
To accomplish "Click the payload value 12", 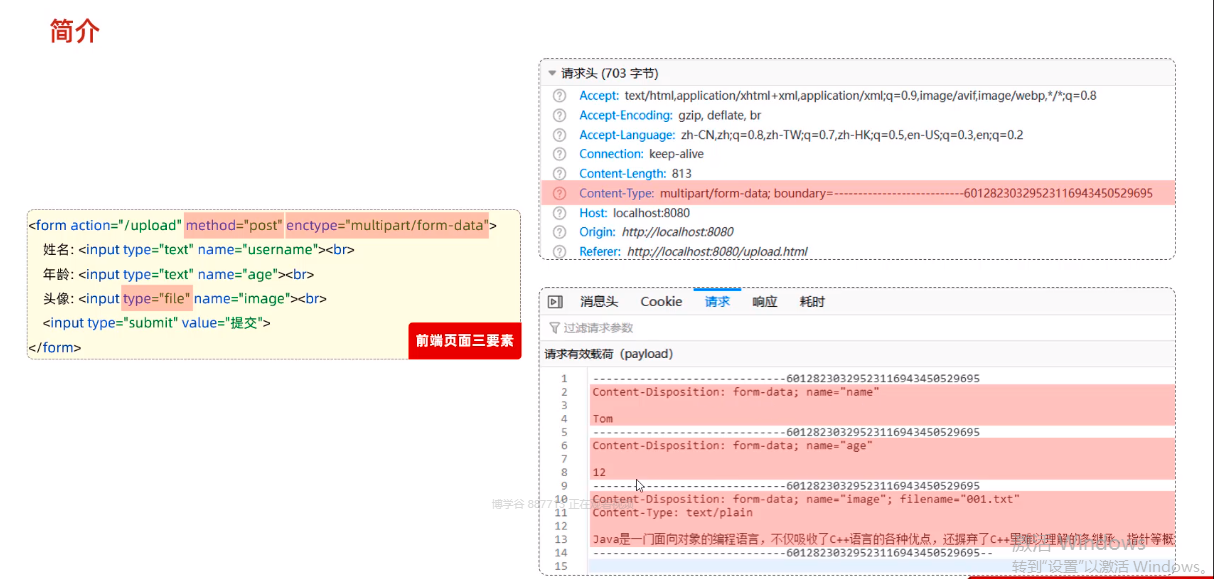I will pyautogui.click(x=599, y=472).
